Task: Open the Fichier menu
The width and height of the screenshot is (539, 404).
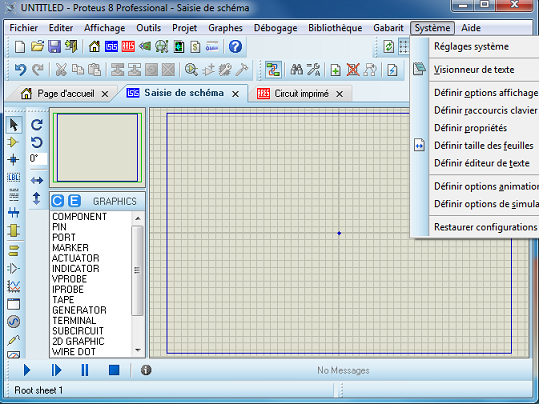Action: coord(24,28)
